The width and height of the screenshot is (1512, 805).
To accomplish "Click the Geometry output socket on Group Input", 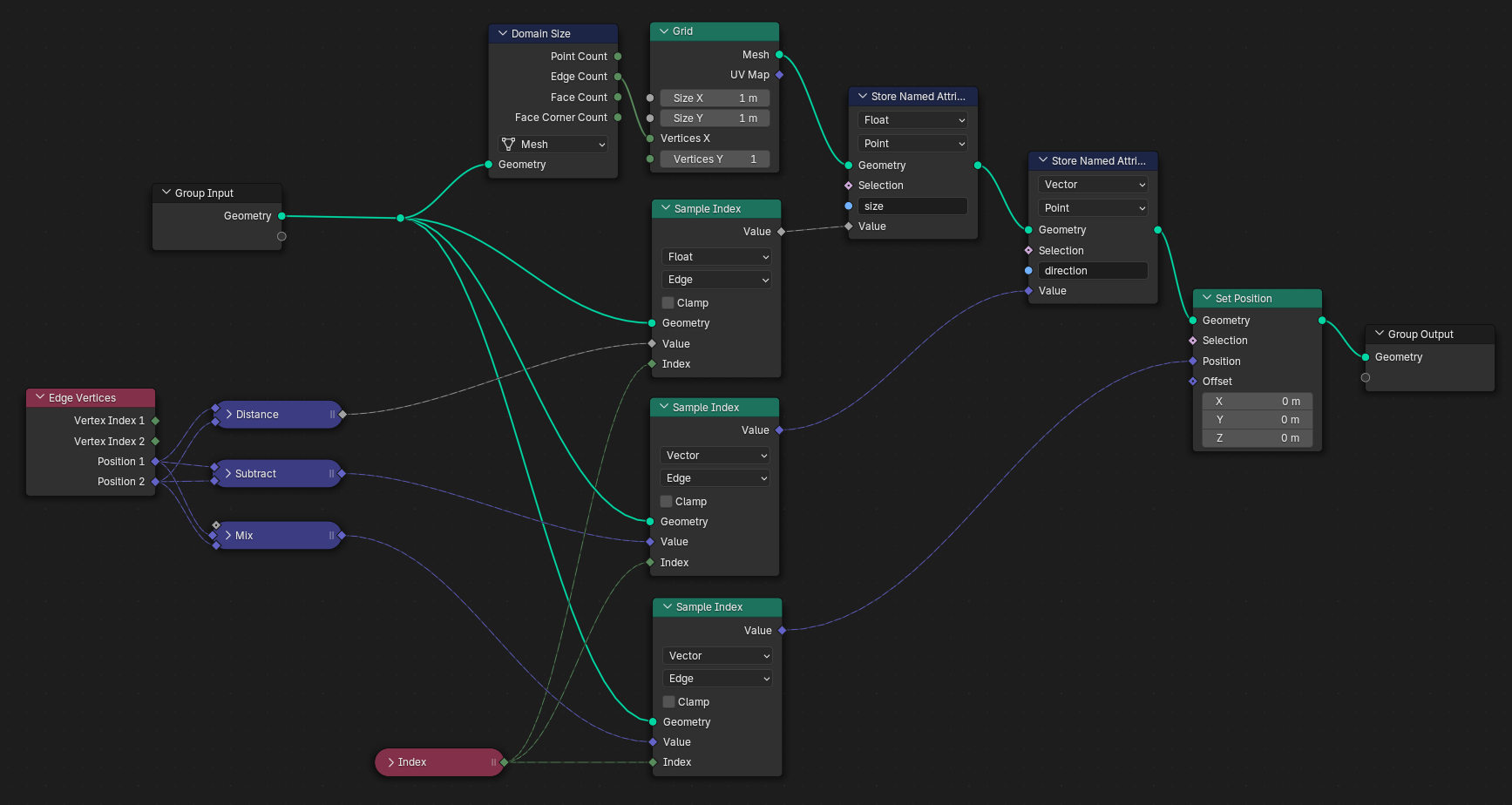I will (x=281, y=216).
